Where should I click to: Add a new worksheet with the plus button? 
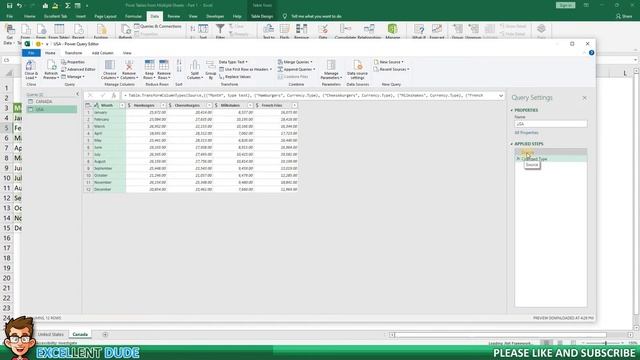[x=105, y=335]
